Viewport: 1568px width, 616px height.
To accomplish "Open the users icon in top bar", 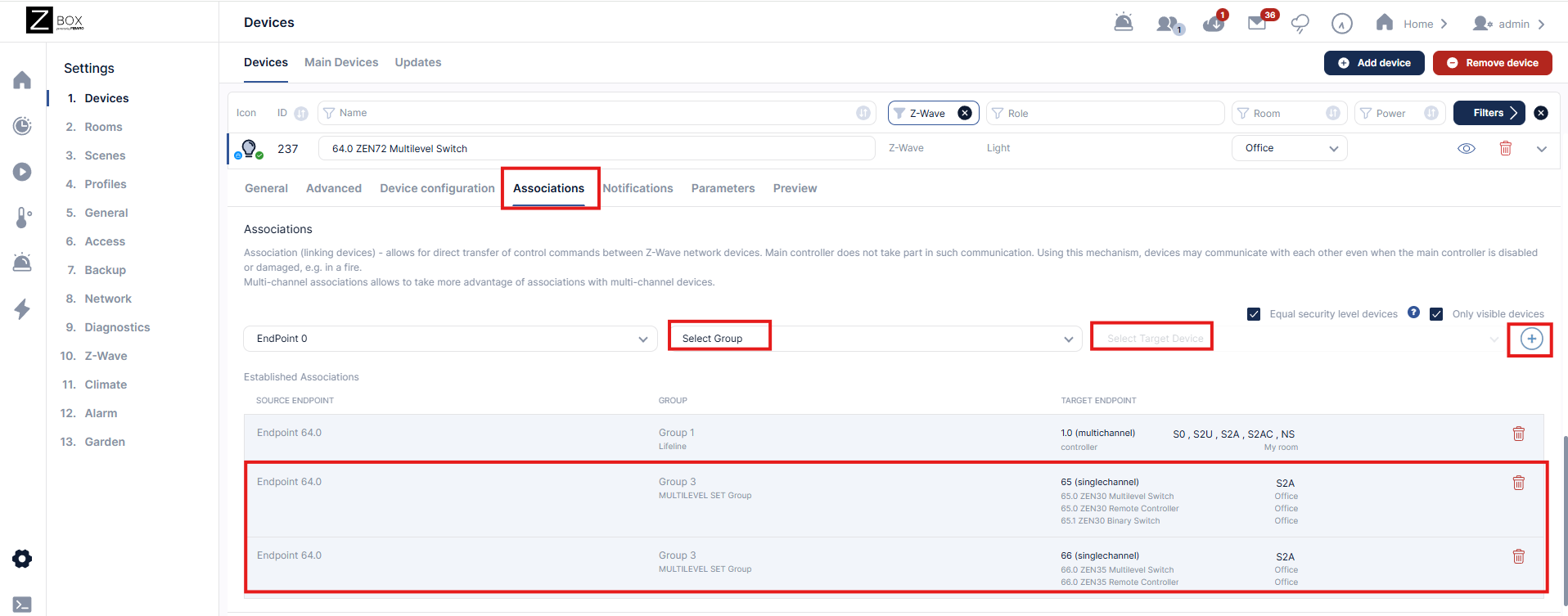I will (x=1169, y=25).
